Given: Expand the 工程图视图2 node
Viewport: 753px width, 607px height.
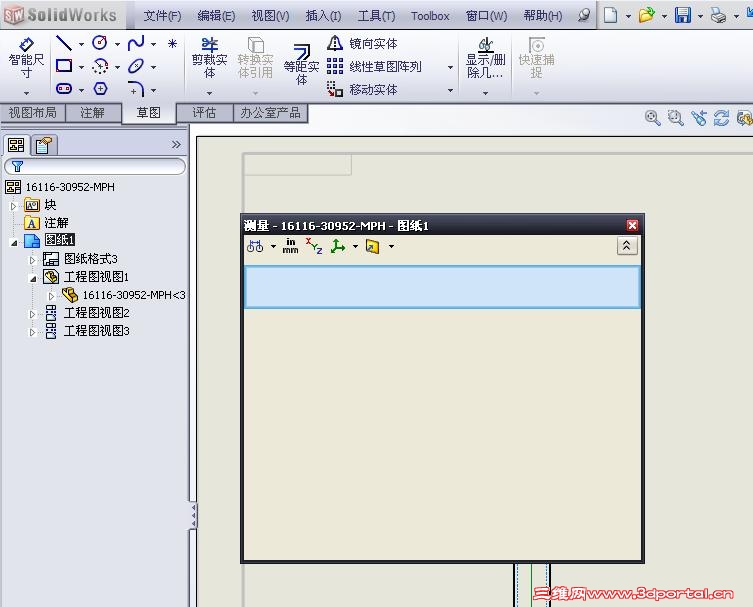Looking at the screenshot, I should [x=32, y=314].
